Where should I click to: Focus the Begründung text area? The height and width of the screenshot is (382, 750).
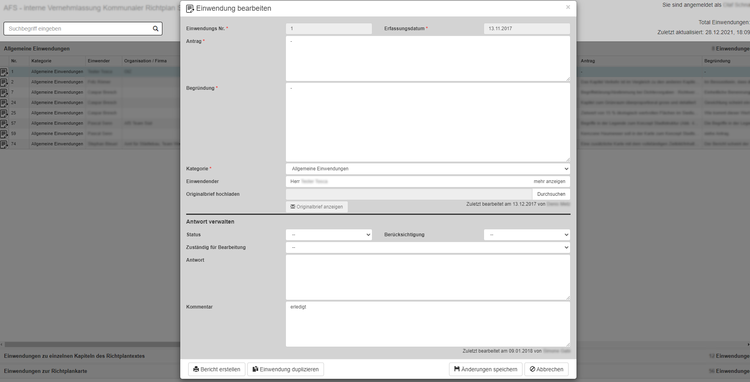[x=428, y=122]
